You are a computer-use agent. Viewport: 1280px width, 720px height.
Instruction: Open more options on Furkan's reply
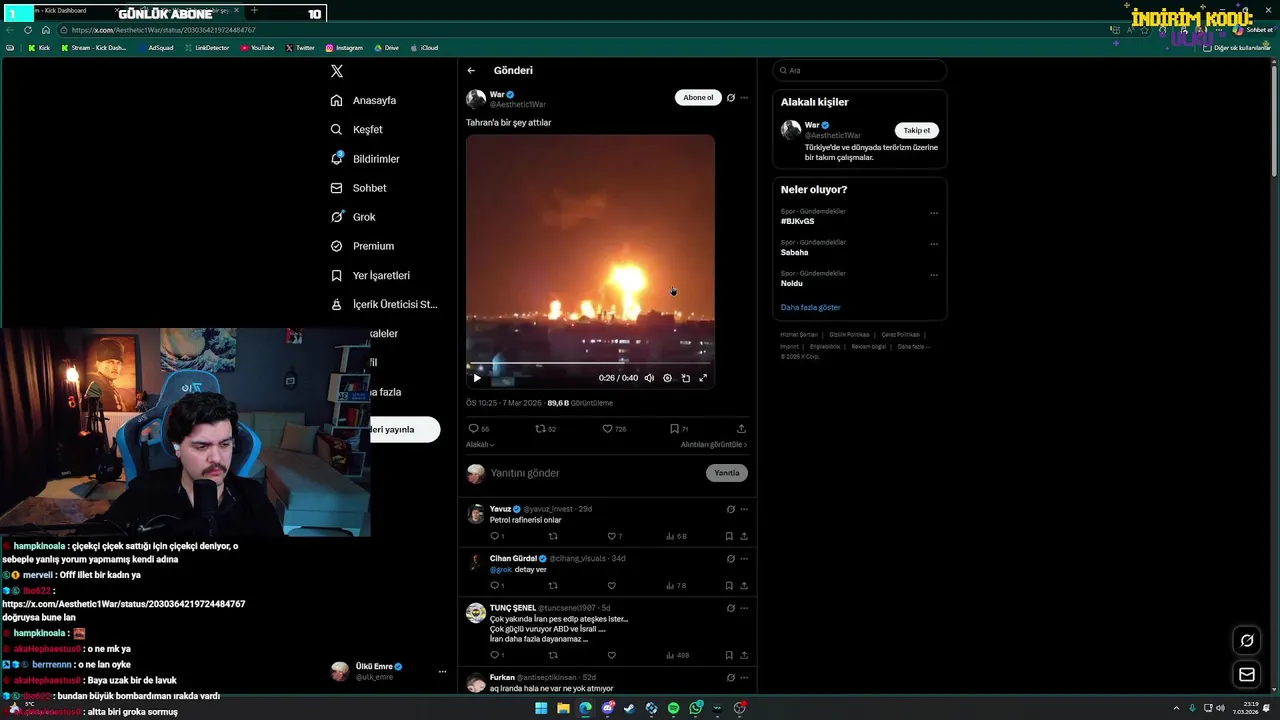tap(744, 678)
